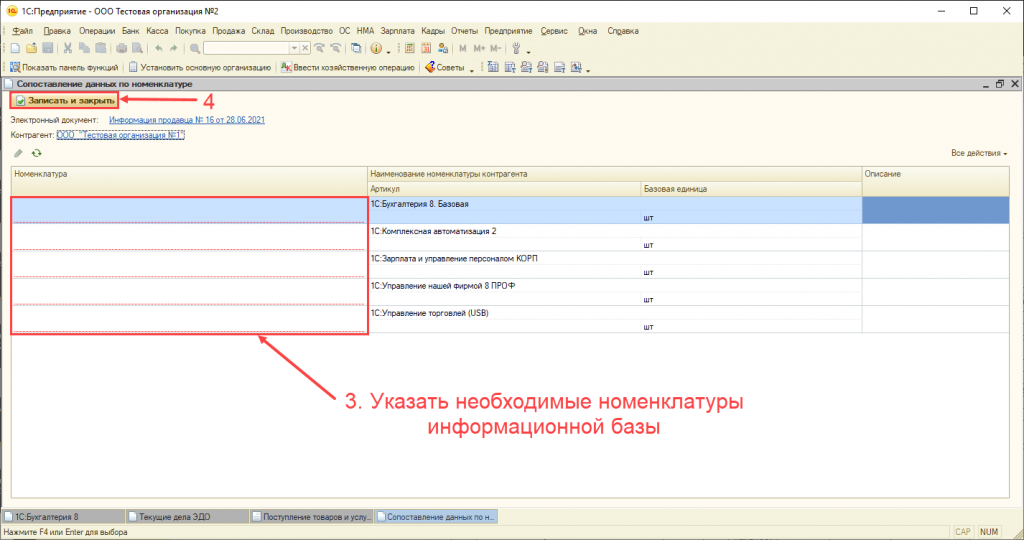1024x540 pixels.
Task: Click the M+ memory add button
Action: (479, 48)
